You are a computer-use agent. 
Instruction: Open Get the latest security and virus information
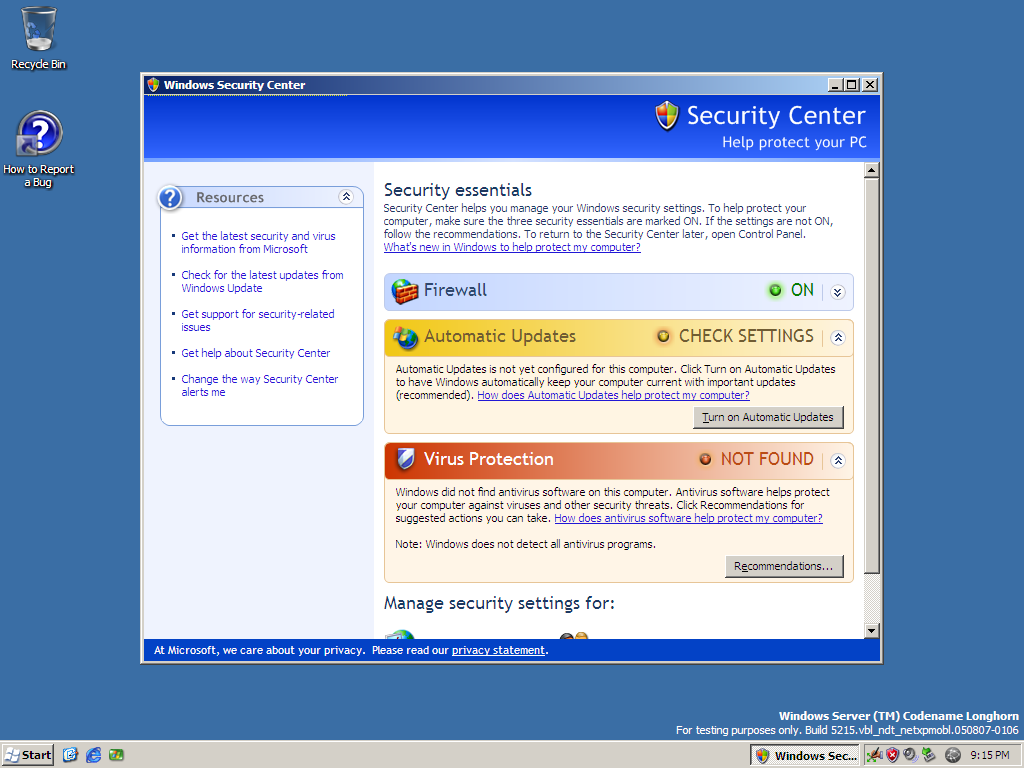point(258,242)
